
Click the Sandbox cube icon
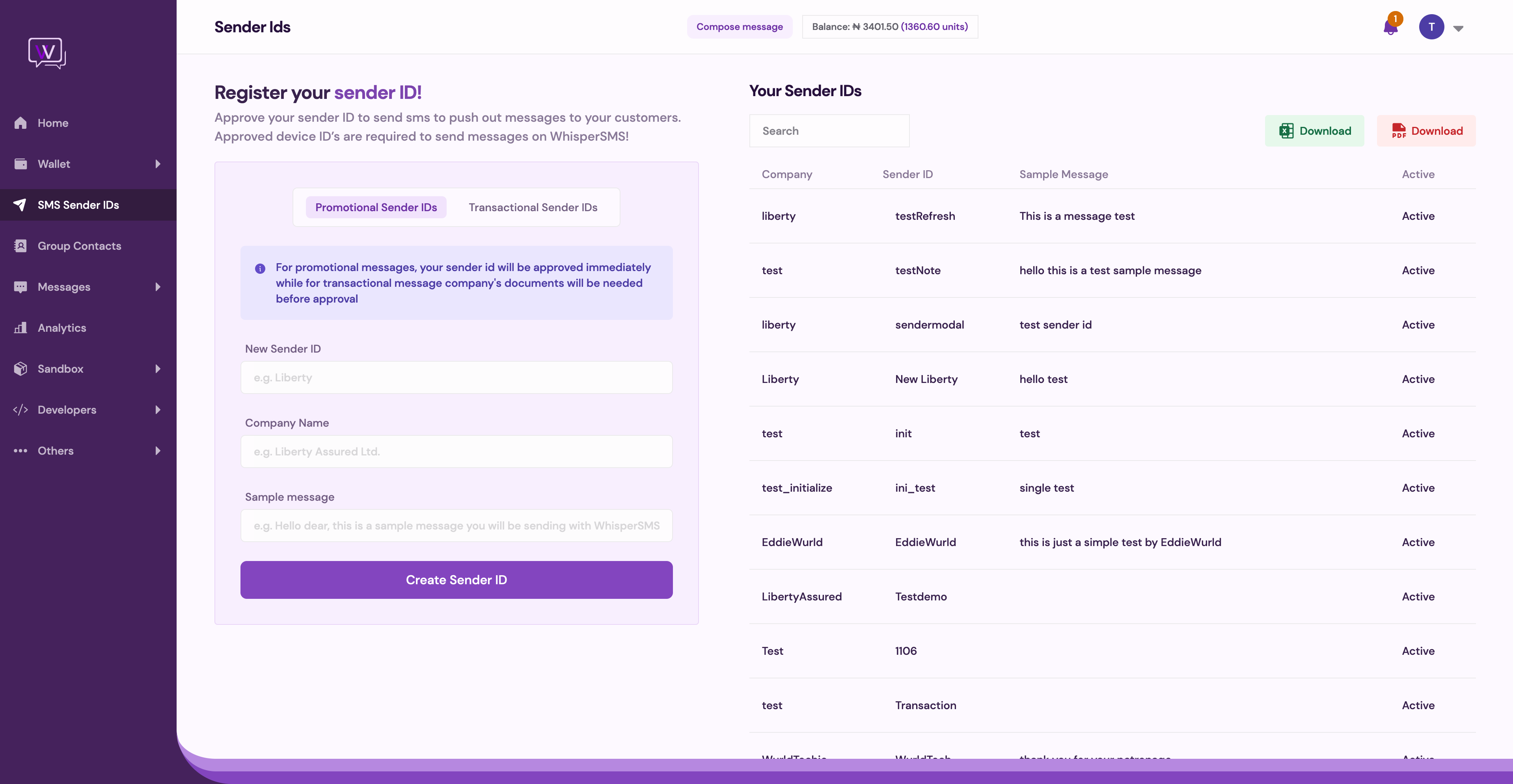[20, 368]
